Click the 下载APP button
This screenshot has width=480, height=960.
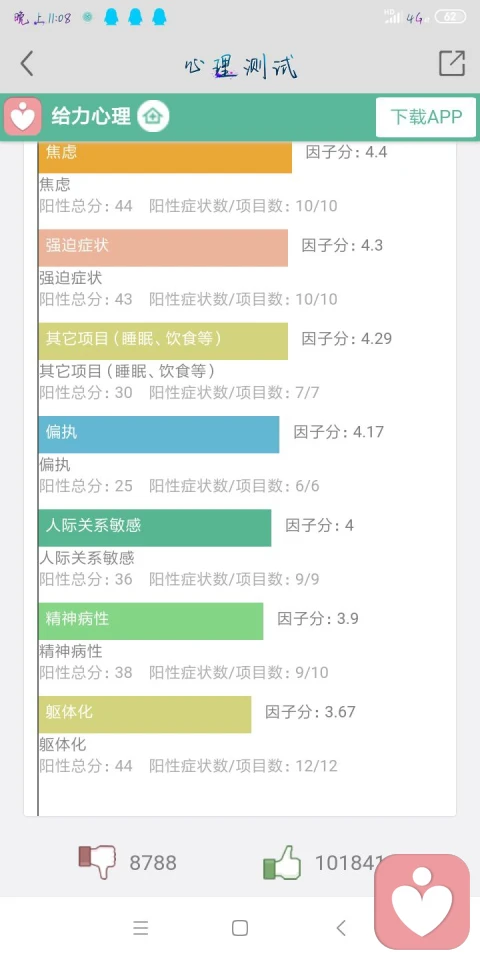[x=426, y=117]
